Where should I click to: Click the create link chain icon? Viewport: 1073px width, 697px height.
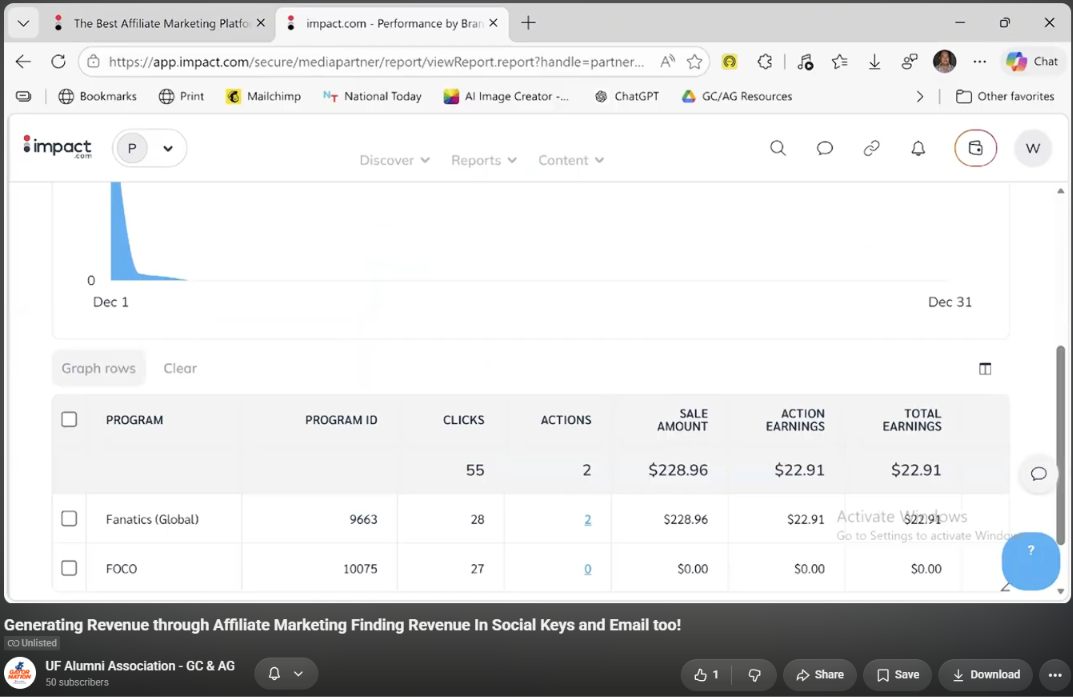point(871,148)
